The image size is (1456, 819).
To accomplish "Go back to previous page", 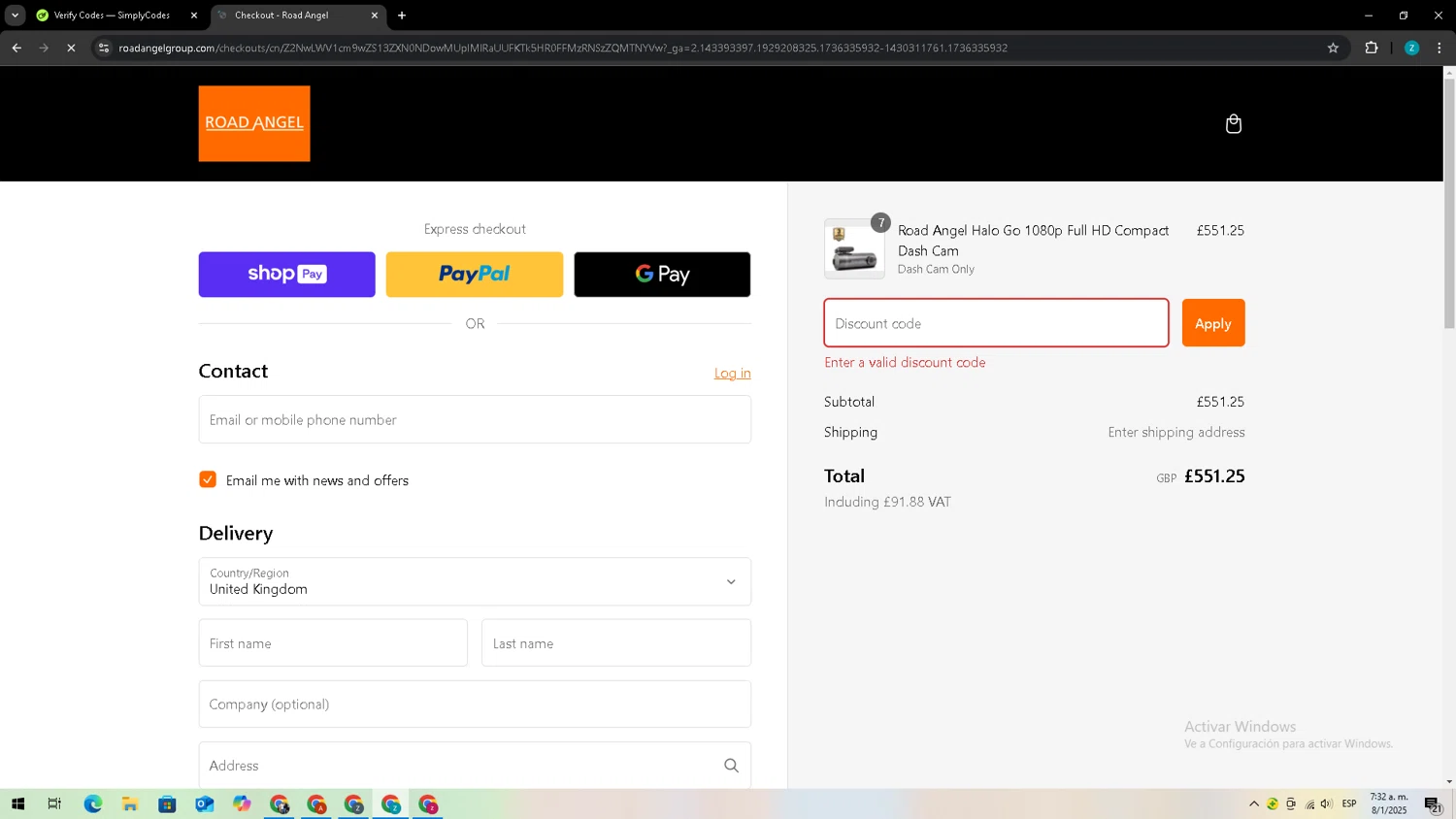I will click(17, 48).
